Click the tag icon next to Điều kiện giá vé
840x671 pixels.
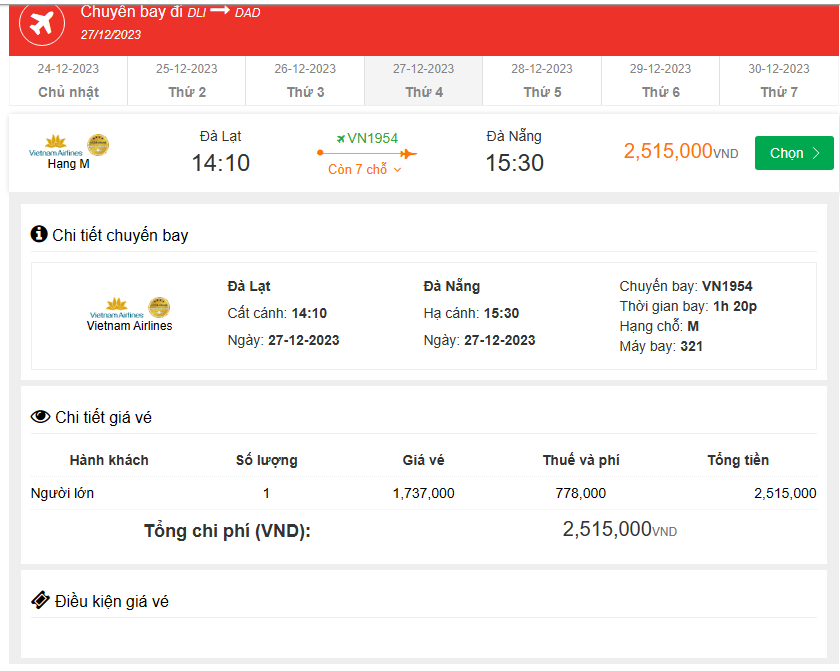(40, 600)
